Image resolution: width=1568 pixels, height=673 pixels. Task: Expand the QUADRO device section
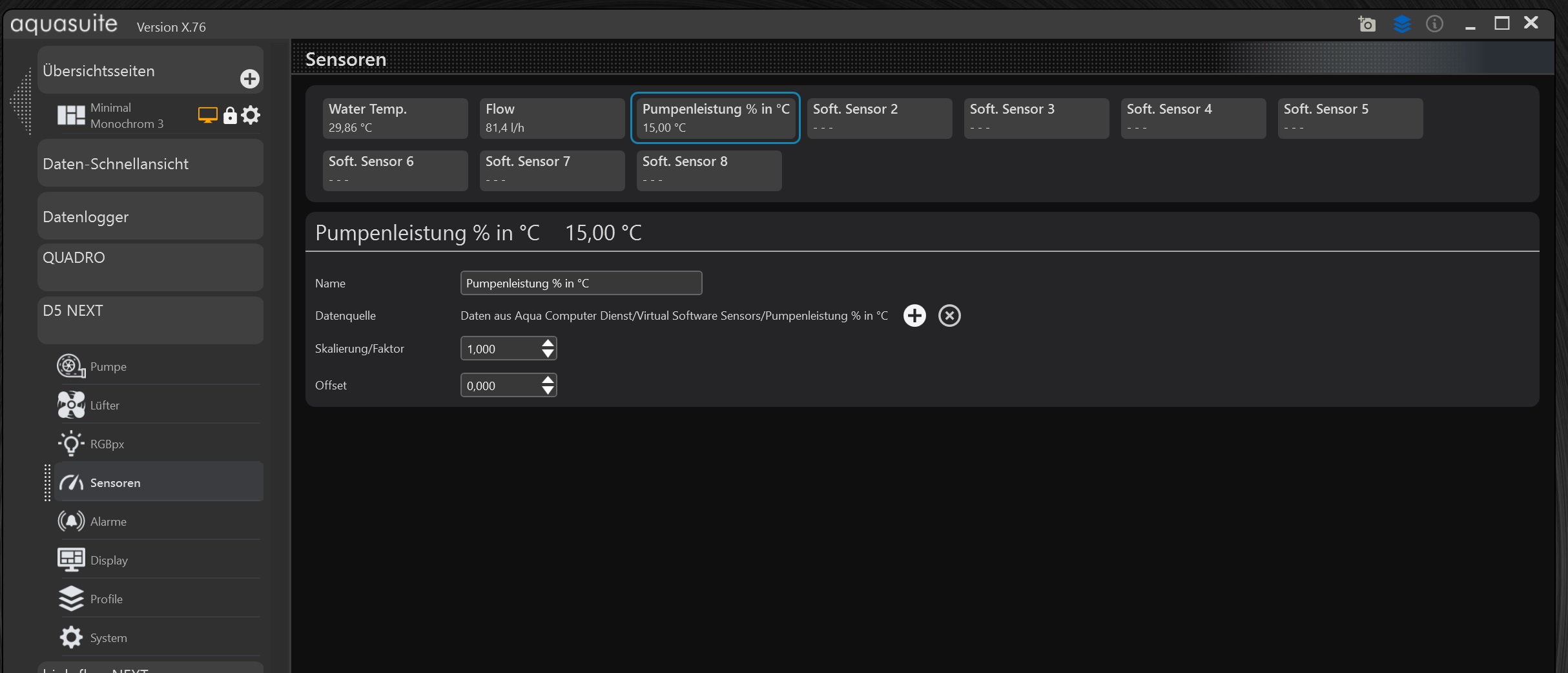(x=150, y=267)
